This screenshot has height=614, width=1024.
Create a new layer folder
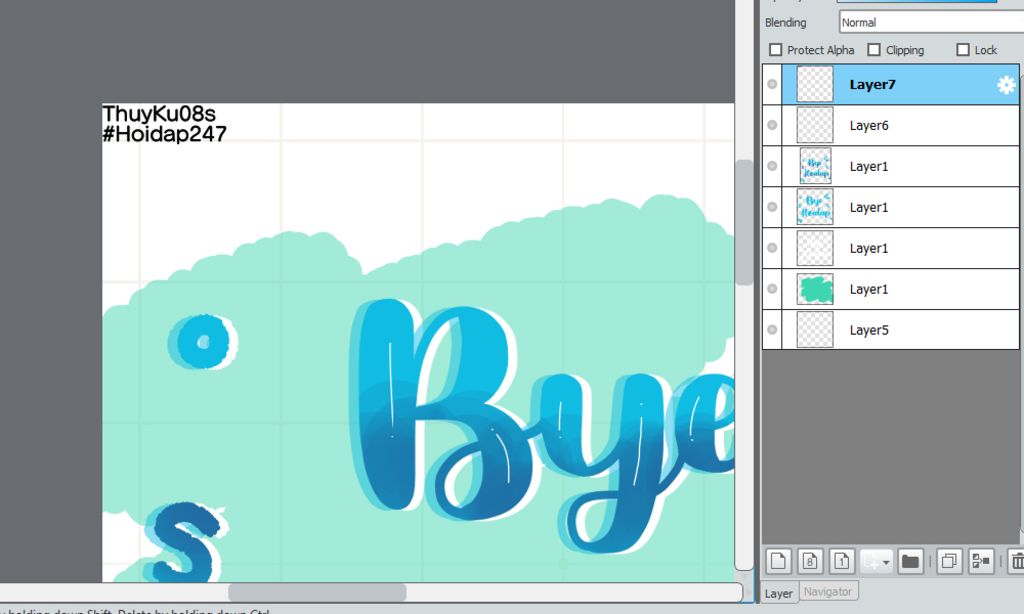point(910,561)
